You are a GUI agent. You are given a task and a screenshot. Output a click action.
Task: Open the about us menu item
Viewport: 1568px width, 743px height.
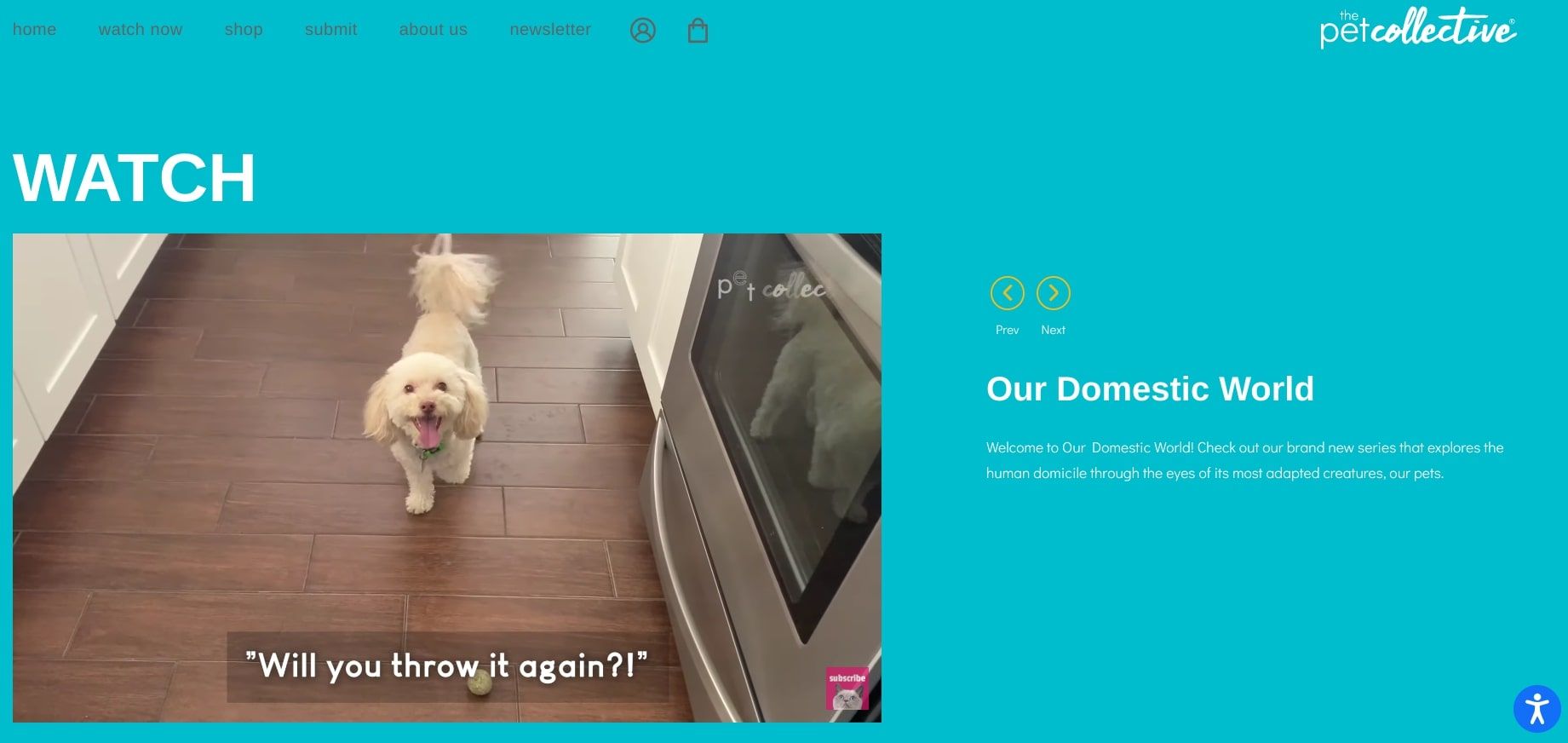(x=434, y=30)
